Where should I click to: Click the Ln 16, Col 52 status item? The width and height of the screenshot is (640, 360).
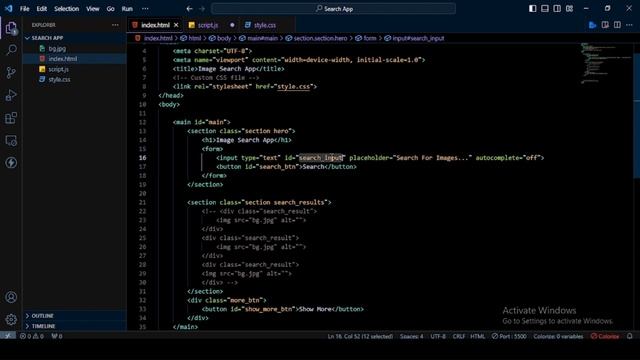coord(360,336)
